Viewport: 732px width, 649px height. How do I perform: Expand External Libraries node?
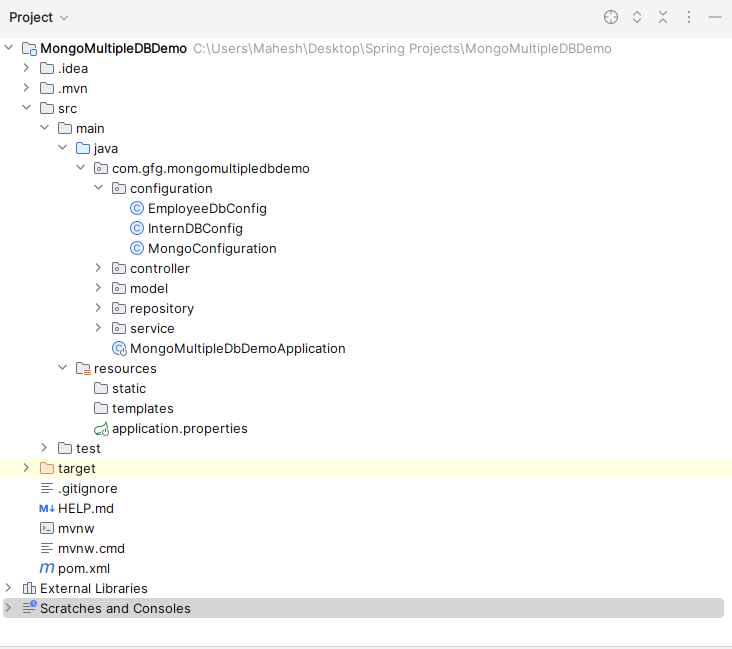point(8,588)
